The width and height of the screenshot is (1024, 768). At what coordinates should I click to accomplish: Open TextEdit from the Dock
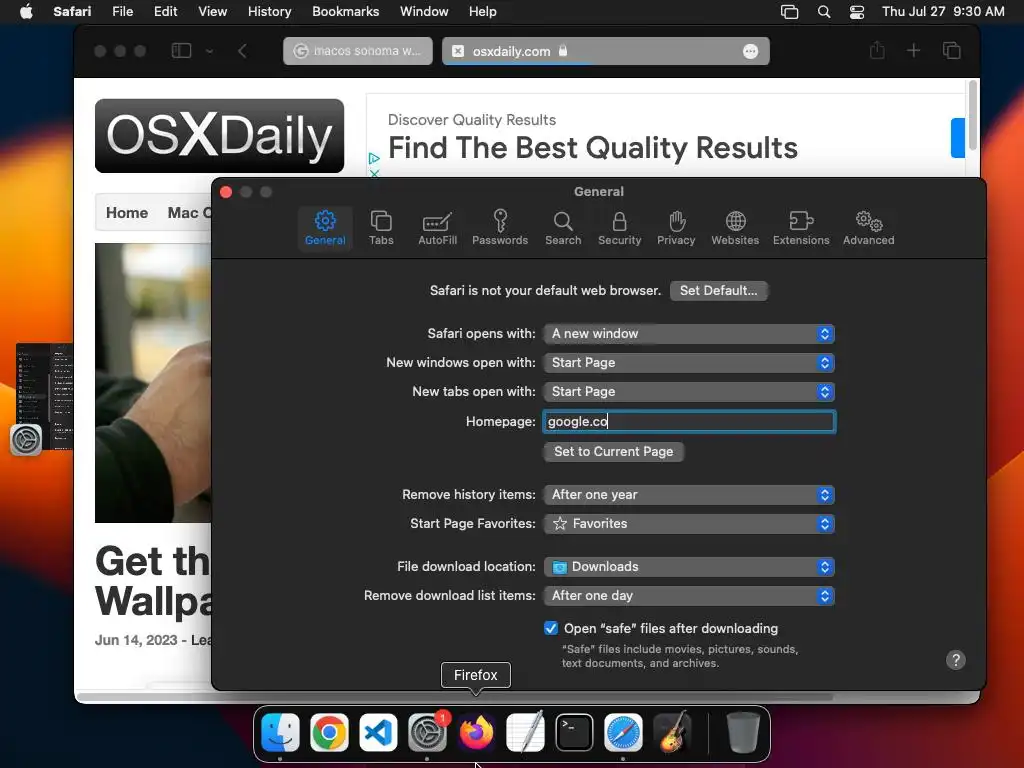[525, 732]
